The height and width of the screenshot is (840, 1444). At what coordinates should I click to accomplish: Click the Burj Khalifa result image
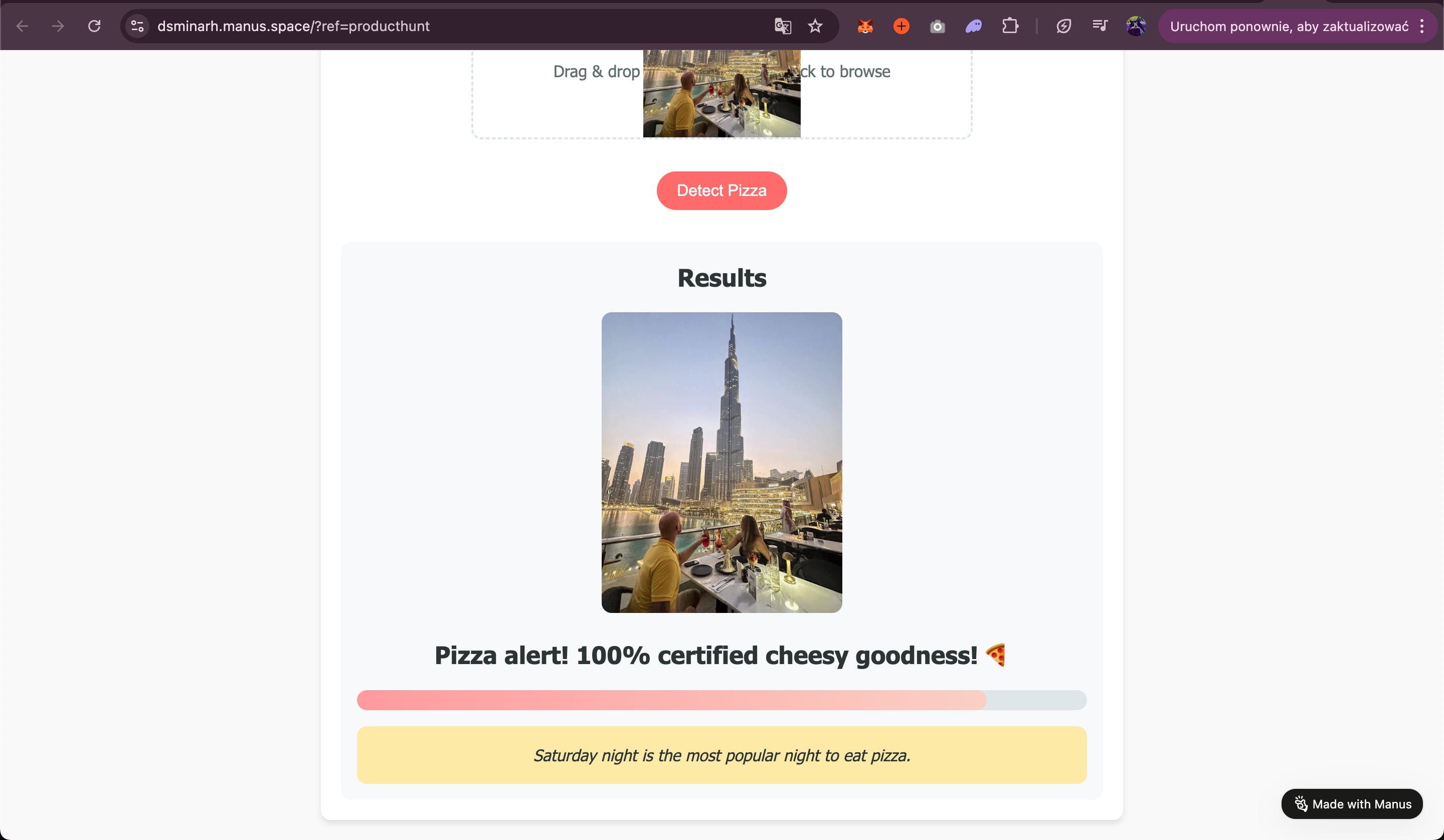[x=721, y=462]
